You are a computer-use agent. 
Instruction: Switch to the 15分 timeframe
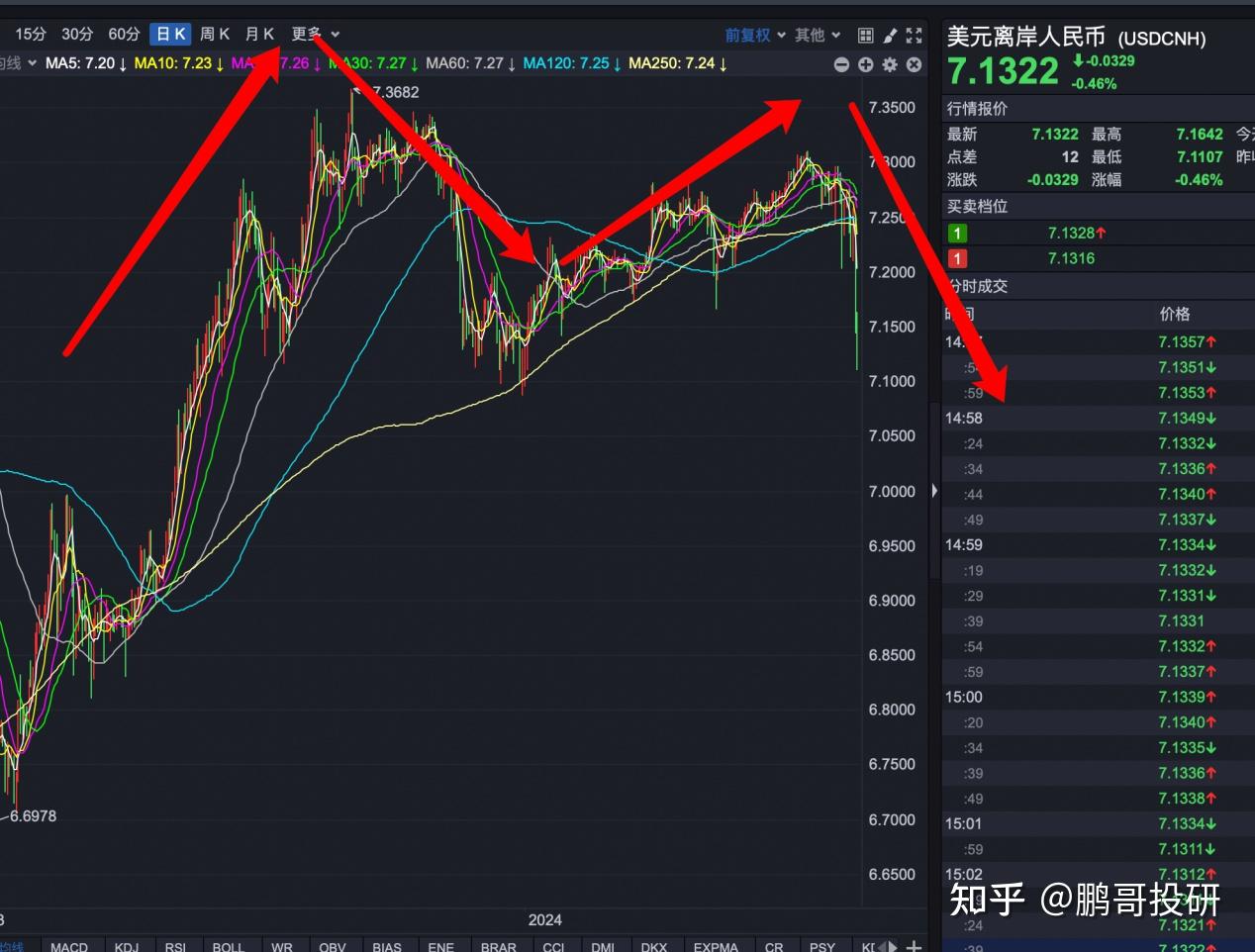[x=29, y=33]
